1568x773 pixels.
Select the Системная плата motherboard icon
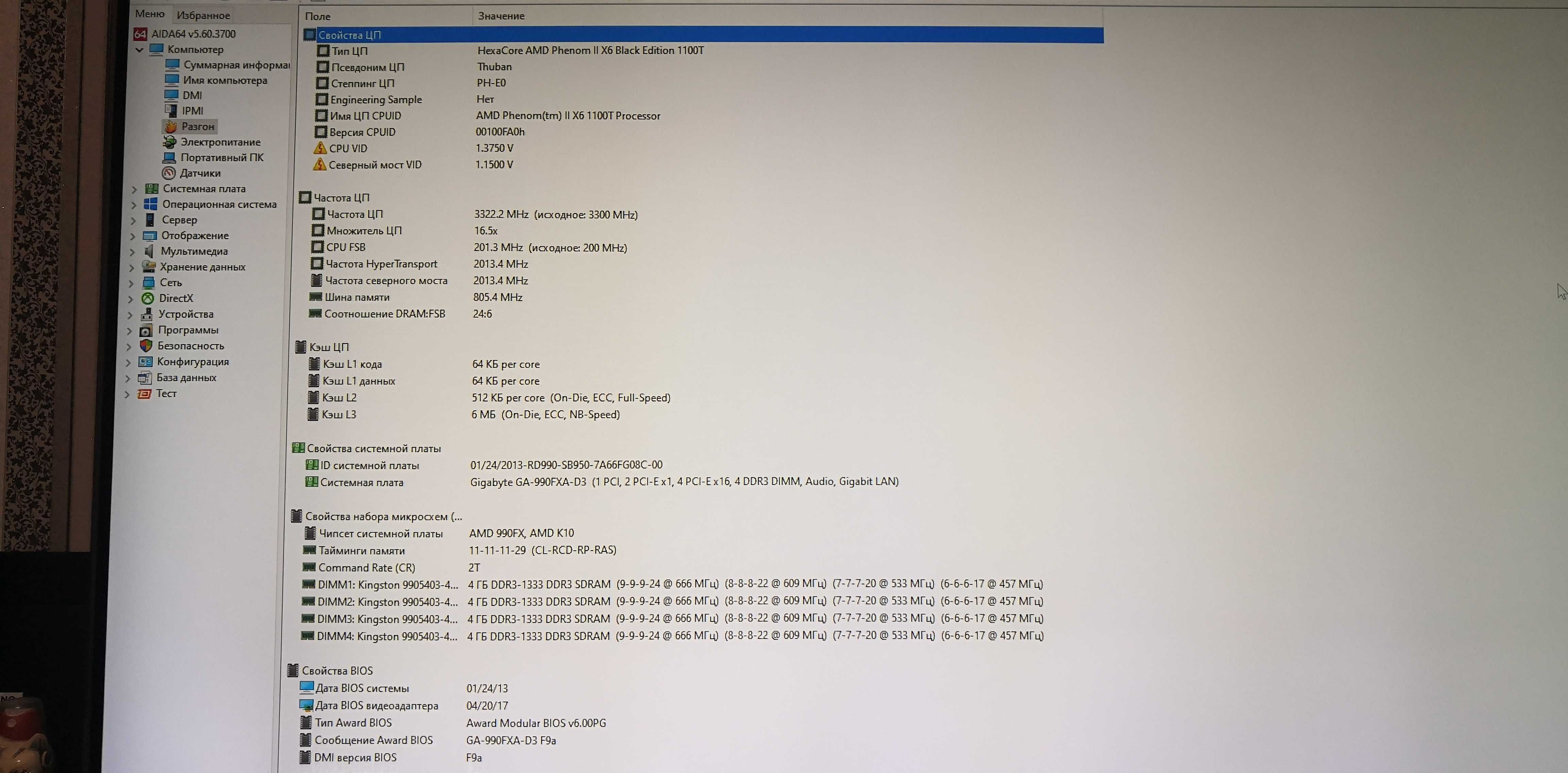click(x=151, y=189)
